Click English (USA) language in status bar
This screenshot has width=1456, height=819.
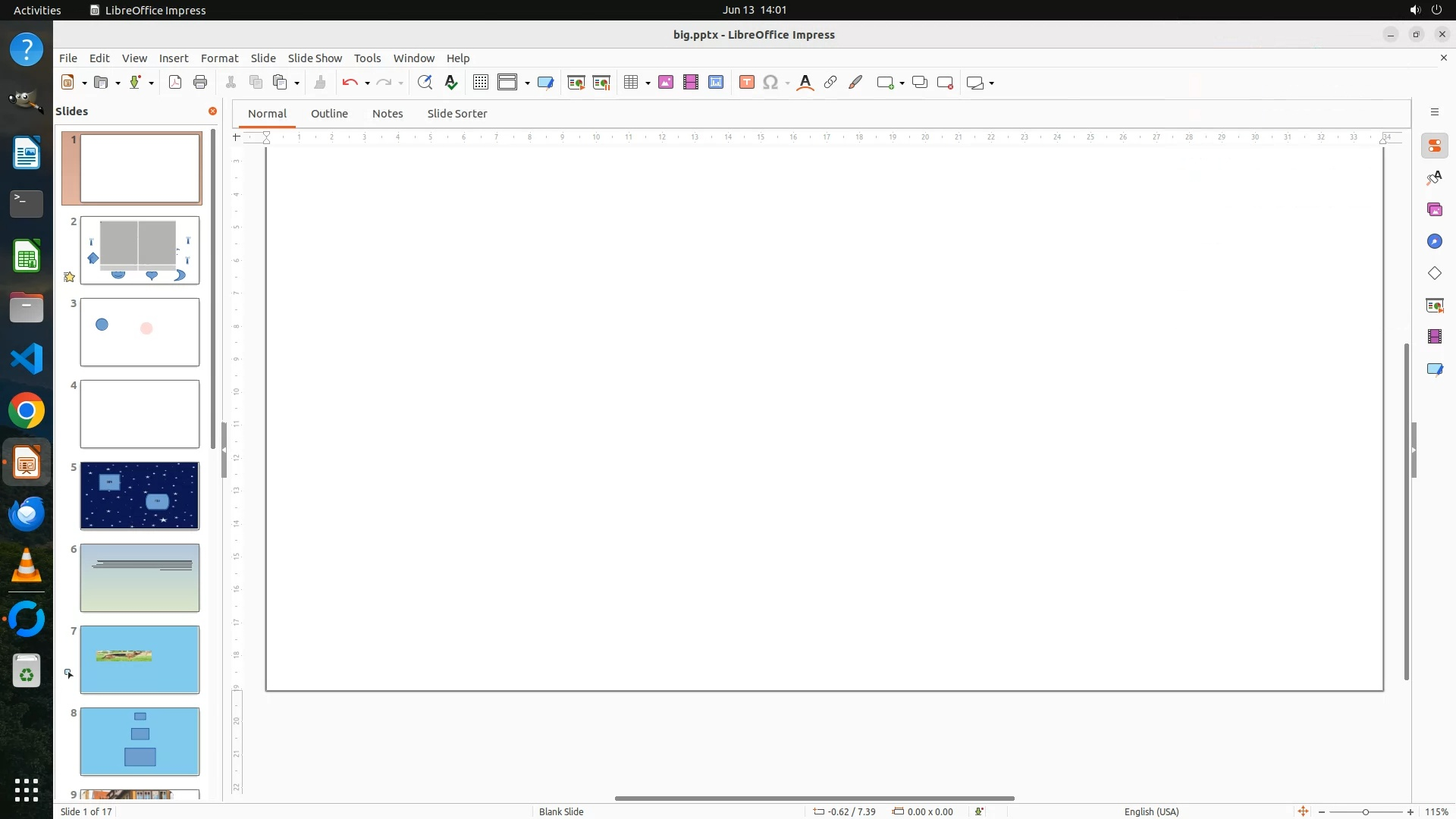coord(1151,811)
